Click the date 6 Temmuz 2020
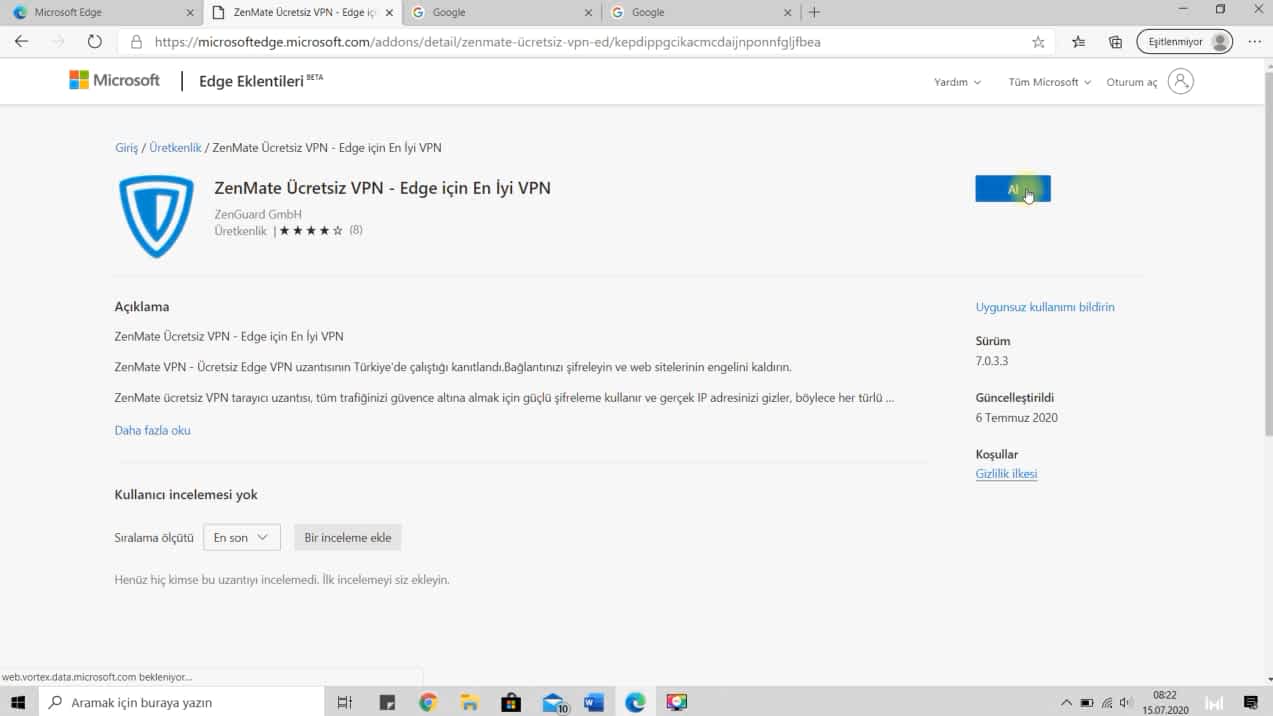The width and height of the screenshot is (1273, 716). tap(1016, 418)
